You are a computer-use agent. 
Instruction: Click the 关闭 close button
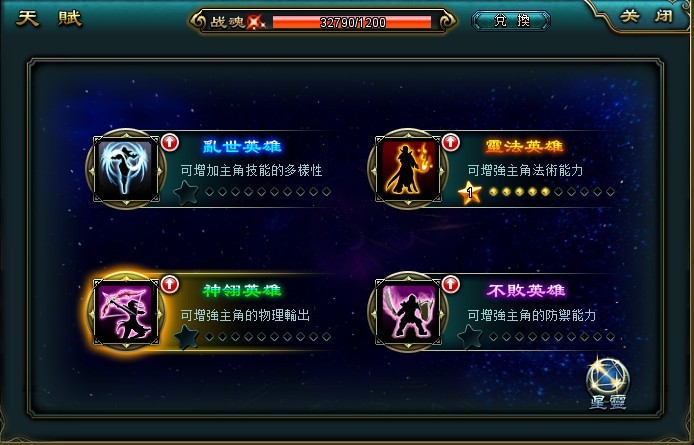pyautogui.click(x=646, y=16)
